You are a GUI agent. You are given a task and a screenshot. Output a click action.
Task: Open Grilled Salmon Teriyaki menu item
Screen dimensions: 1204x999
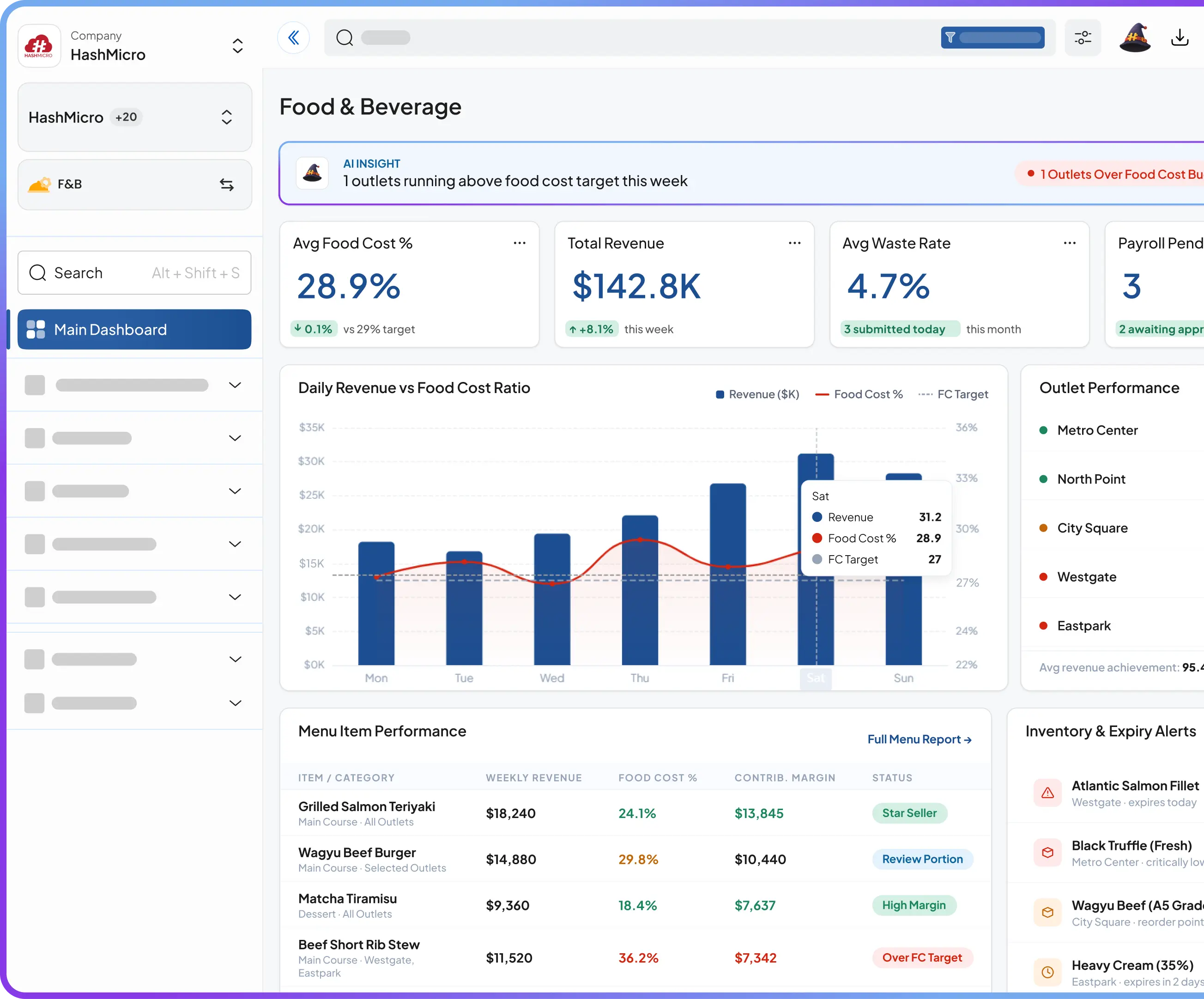(x=367, y=807)
